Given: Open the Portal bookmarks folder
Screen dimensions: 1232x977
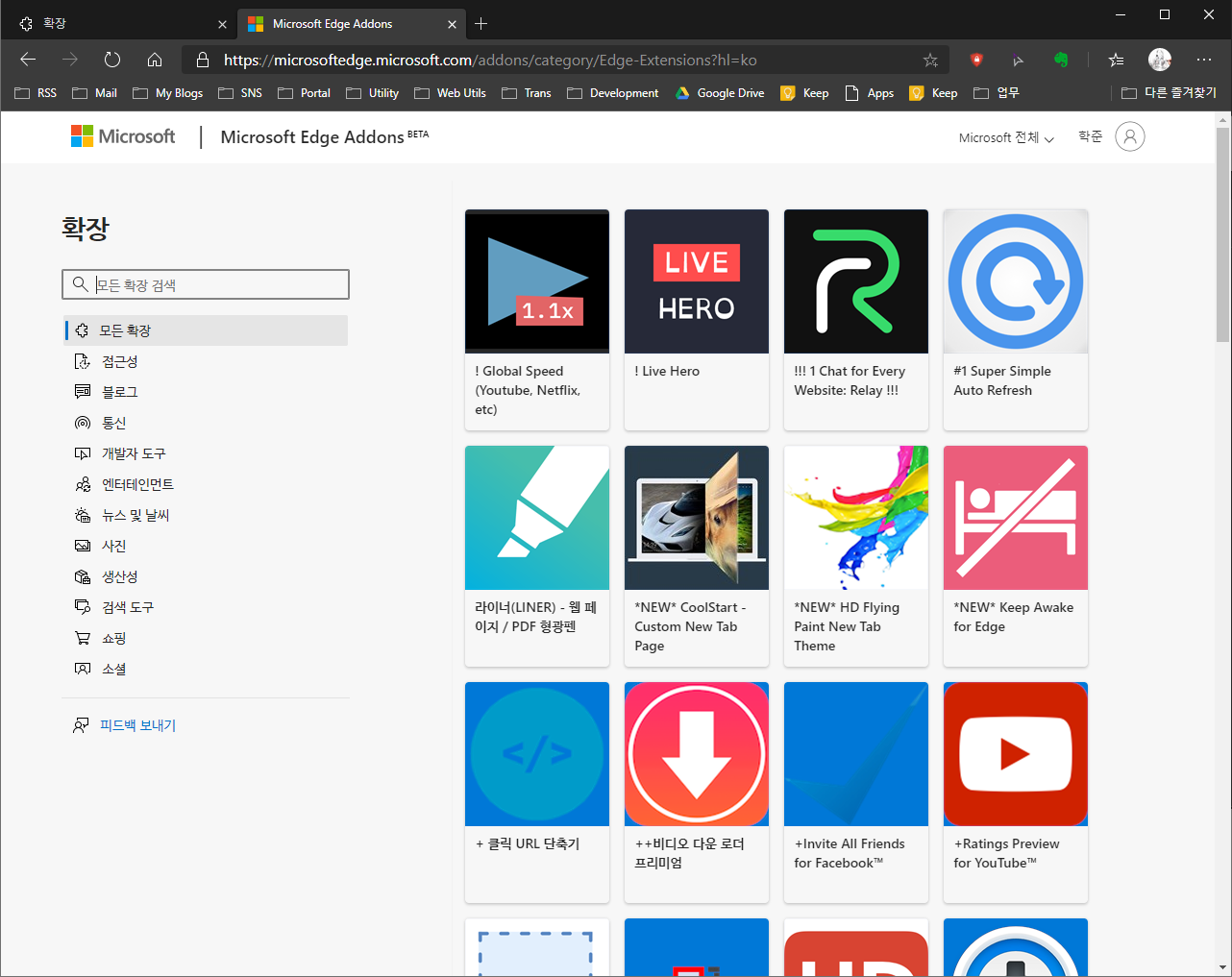Looking at the screenshot, I should tap(305, 93).
